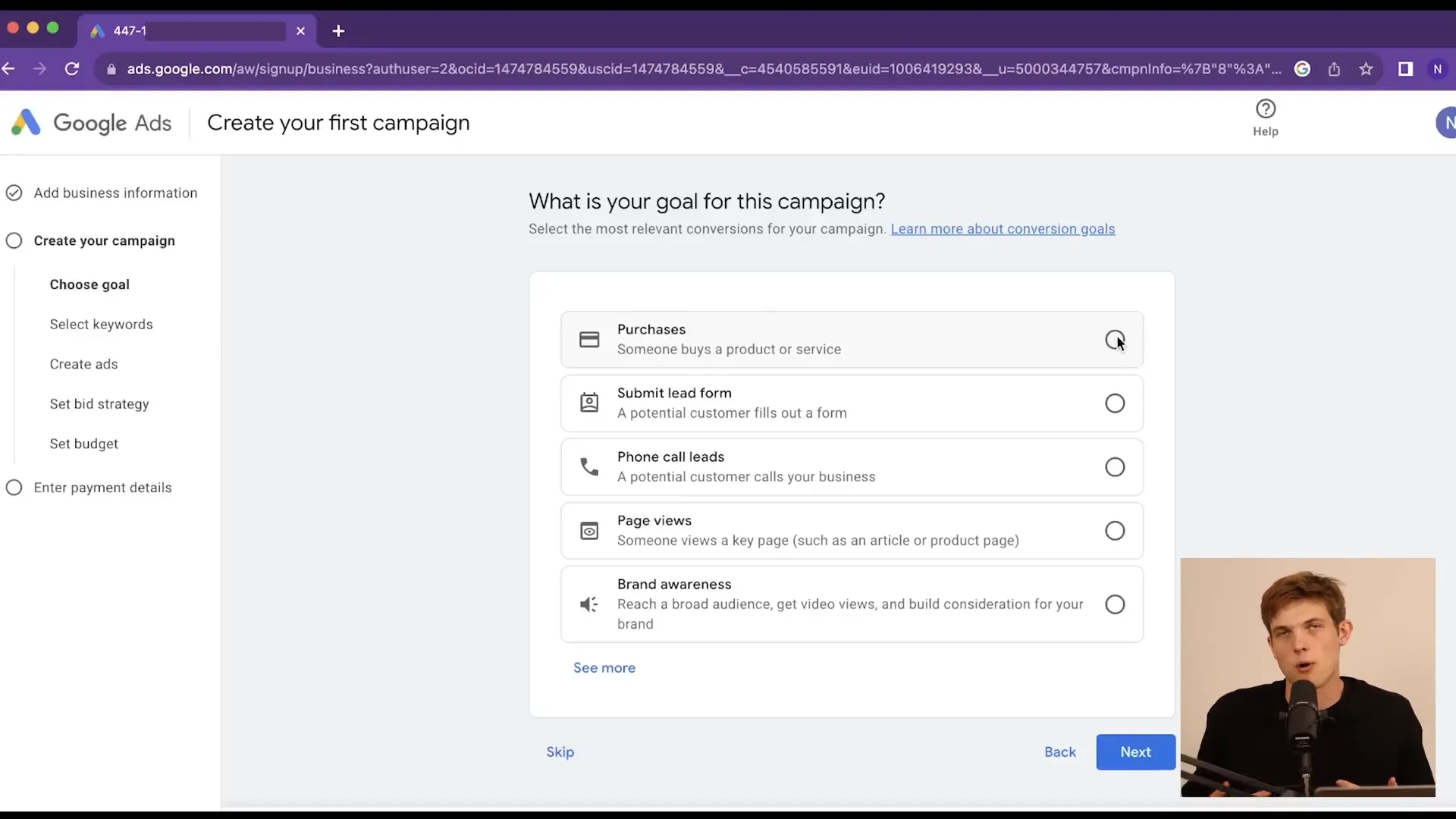Image resolution: width=1456 pixels, height=819 pixels.
Task: Click the Help icon in top right
Action: (x=1266, y=108)
